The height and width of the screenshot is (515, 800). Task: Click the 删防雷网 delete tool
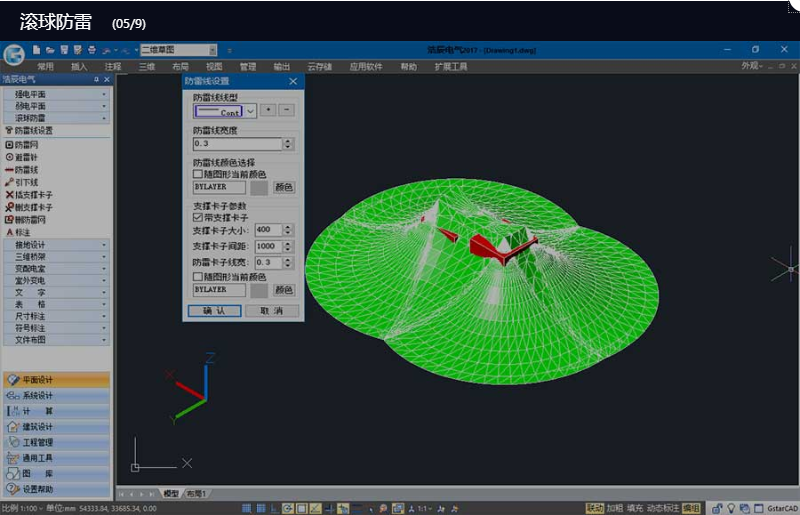30,219
